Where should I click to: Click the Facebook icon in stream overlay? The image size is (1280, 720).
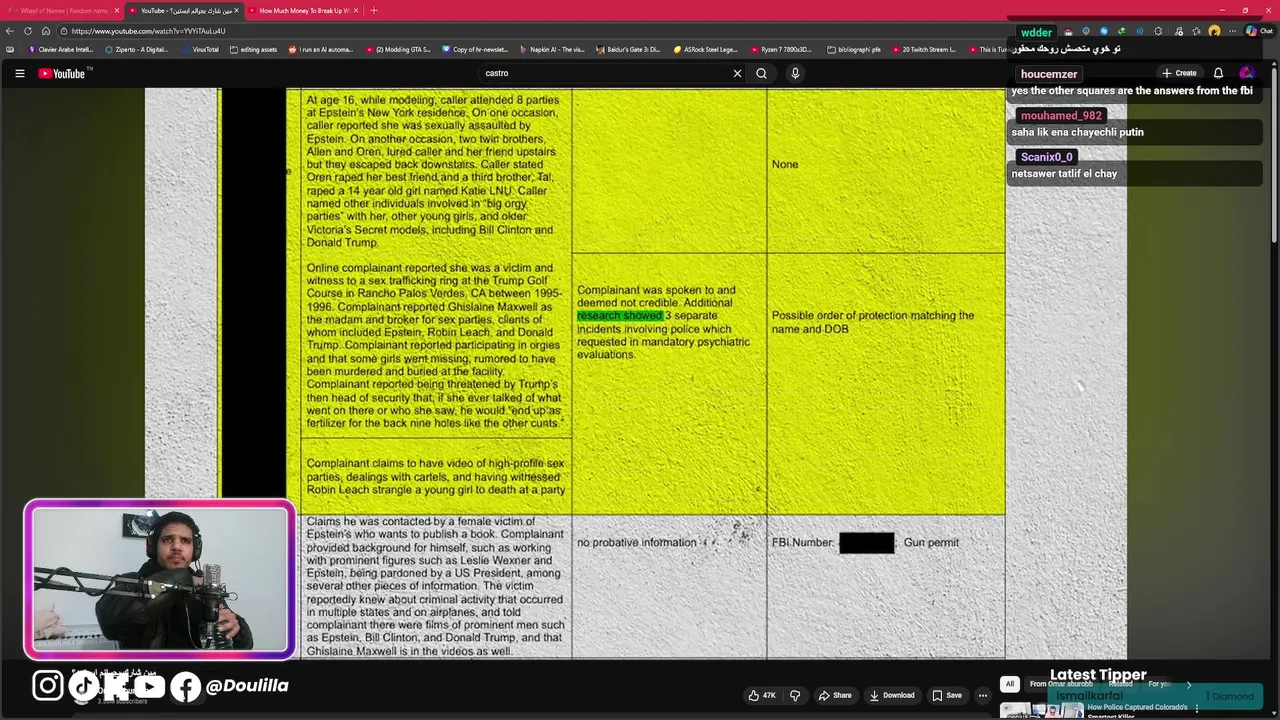click(x=185, y=686)
